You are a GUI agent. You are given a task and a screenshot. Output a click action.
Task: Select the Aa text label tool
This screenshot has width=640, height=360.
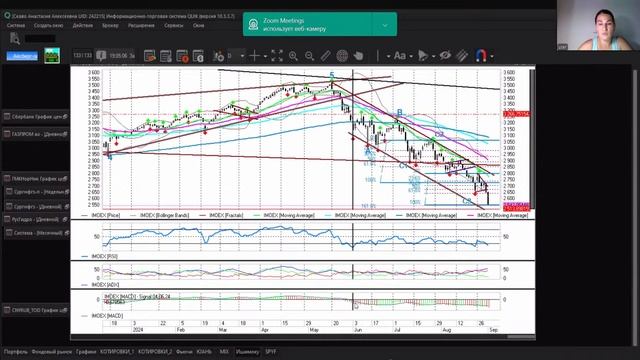(400, 56)
